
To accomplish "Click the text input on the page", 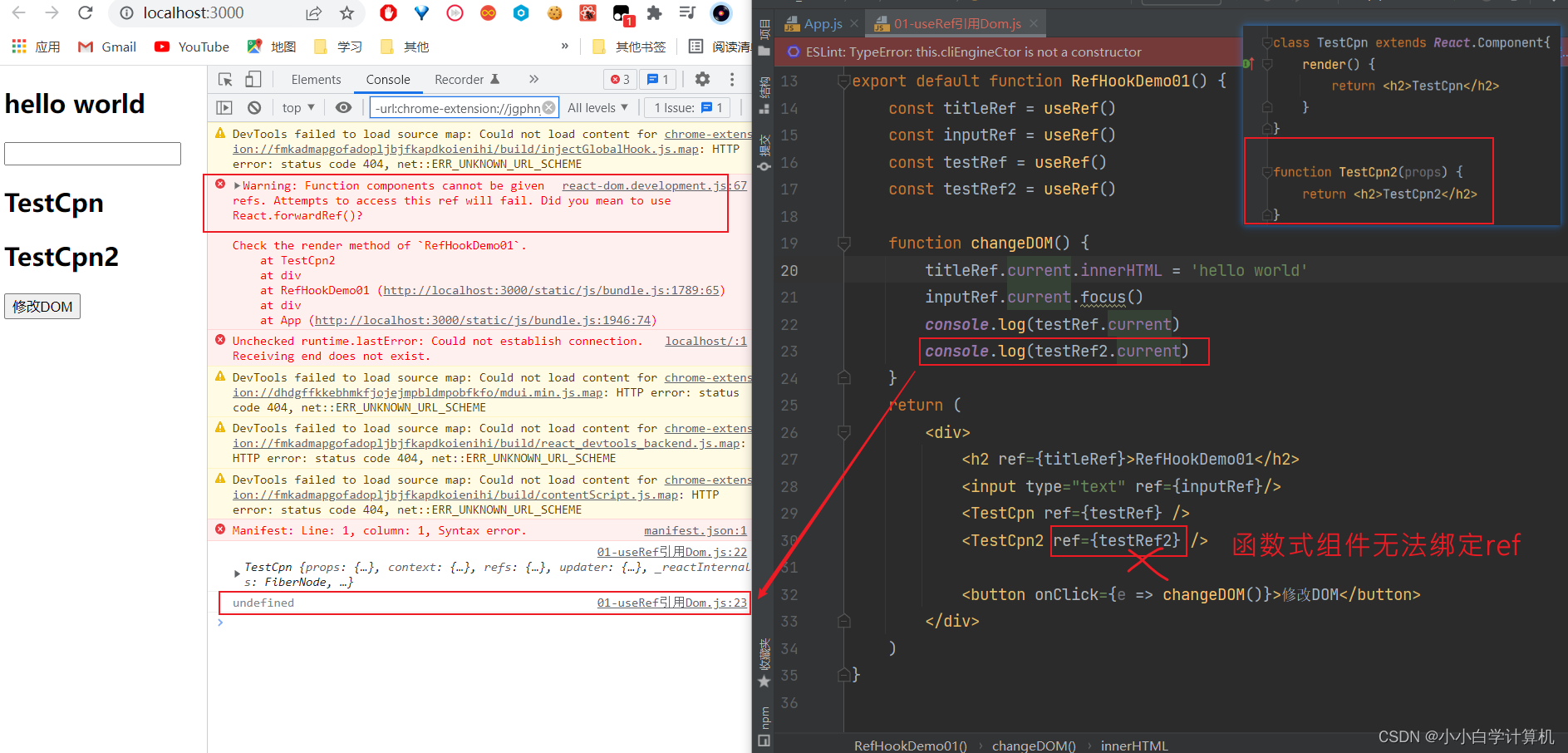I will 92,154.
